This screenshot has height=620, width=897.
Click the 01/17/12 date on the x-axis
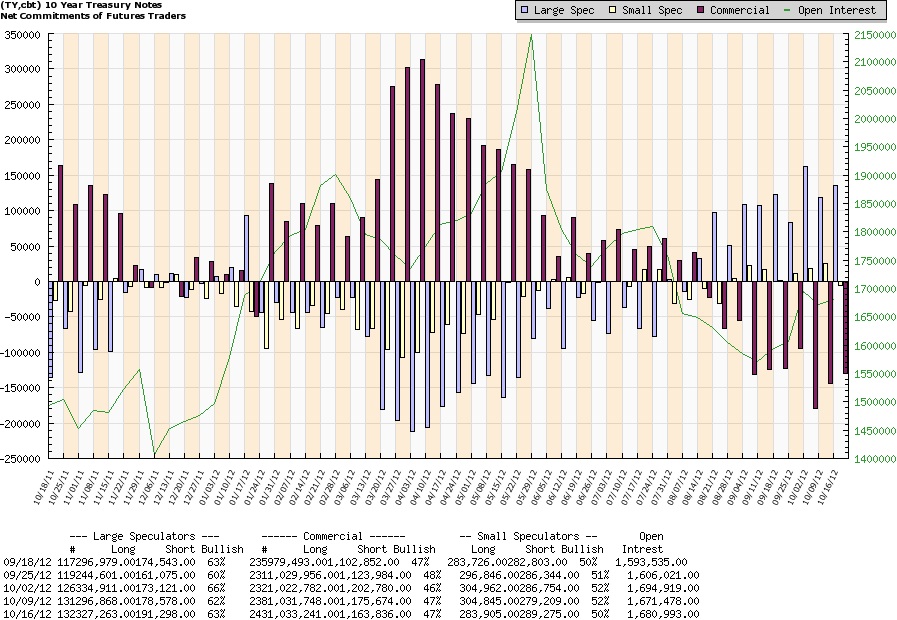point(240,487)
